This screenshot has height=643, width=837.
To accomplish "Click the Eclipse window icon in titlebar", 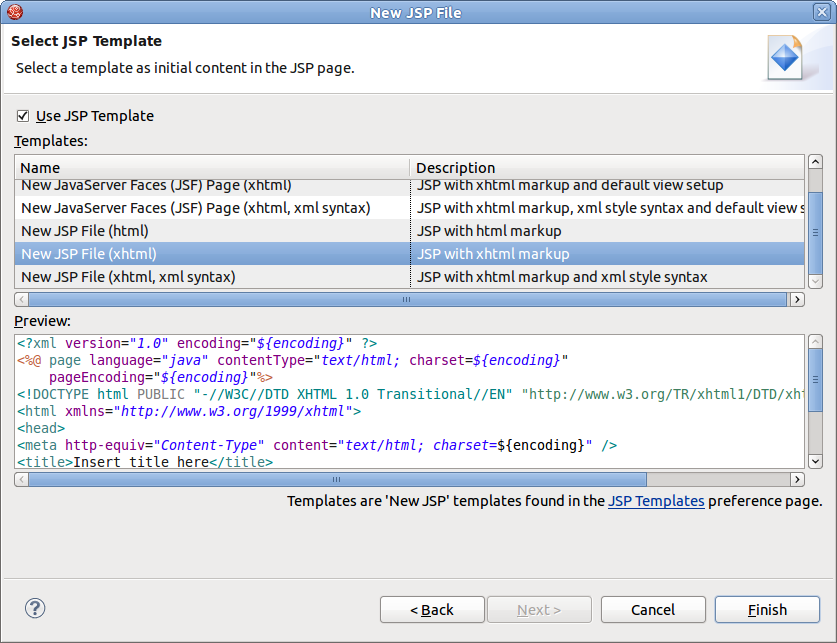I will (13, 12).
